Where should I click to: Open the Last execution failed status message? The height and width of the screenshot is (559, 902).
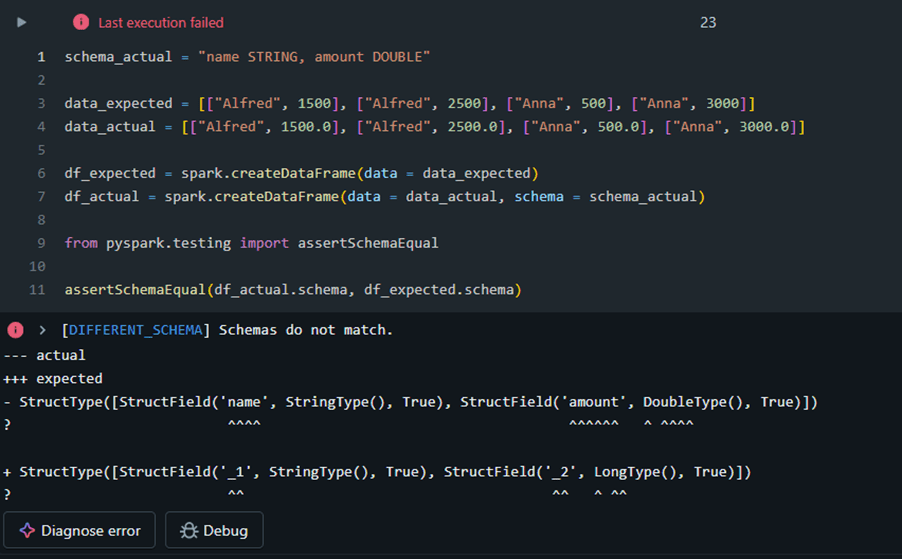click(x=160, y=22)
